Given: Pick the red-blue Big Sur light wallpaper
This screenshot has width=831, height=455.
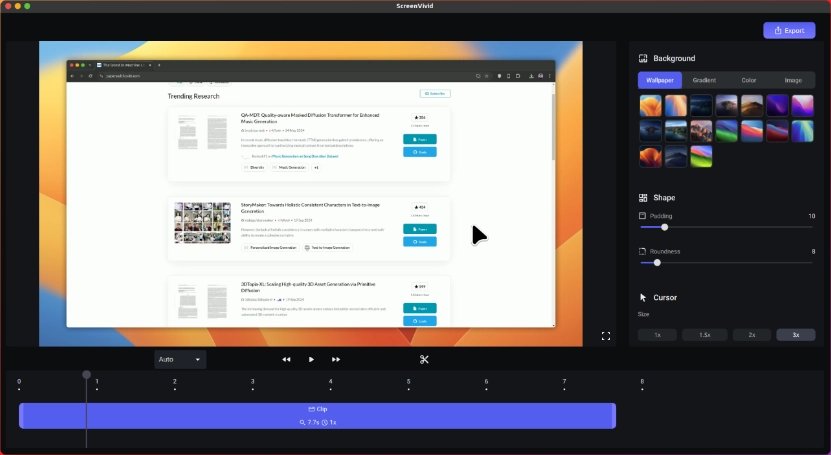Looking at the screenshot, I should point(752,131).
